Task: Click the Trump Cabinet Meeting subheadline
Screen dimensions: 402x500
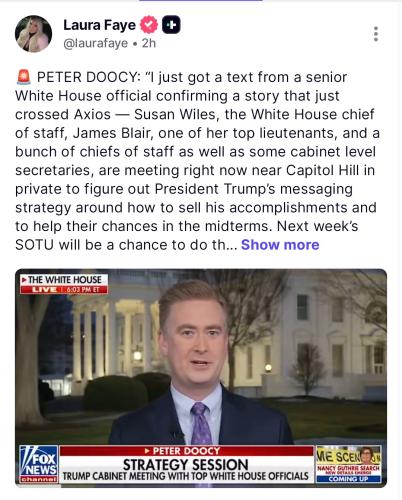Action: pos(186,476)
